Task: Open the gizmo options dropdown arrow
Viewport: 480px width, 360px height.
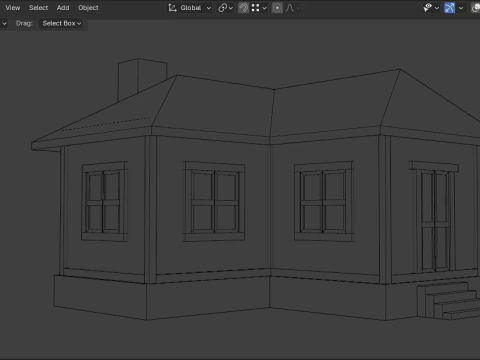Action: pyautogui.click(x=461, y=8)
